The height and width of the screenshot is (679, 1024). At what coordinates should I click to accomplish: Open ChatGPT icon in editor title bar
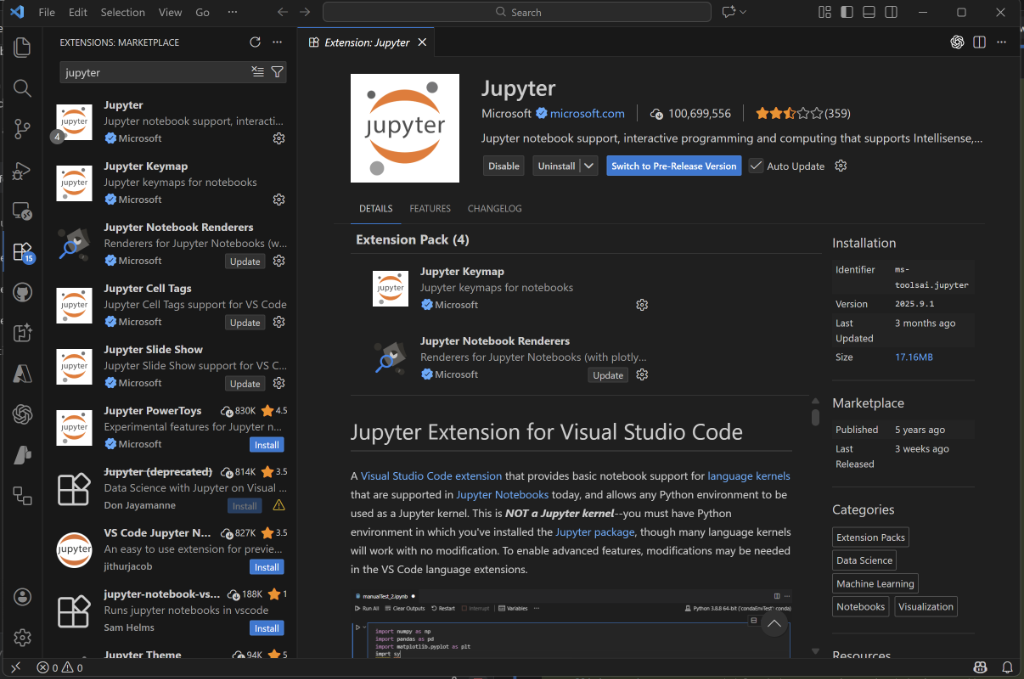pos(957,42)
